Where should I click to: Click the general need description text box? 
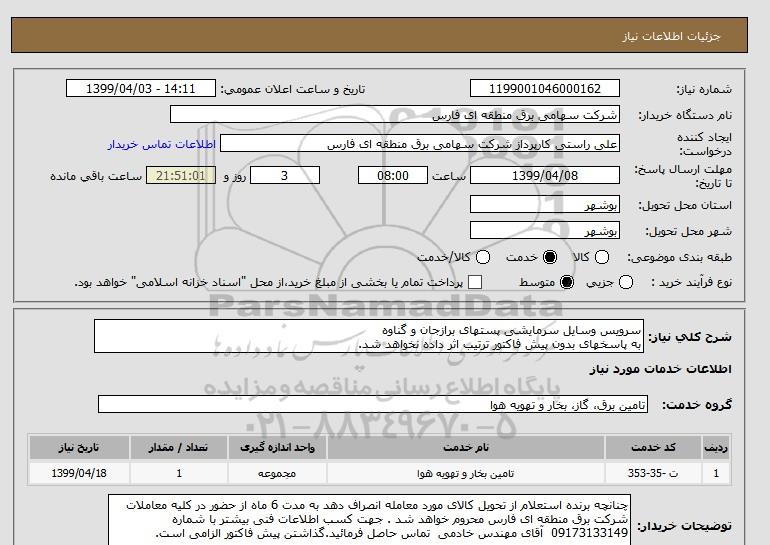point(369,336)
